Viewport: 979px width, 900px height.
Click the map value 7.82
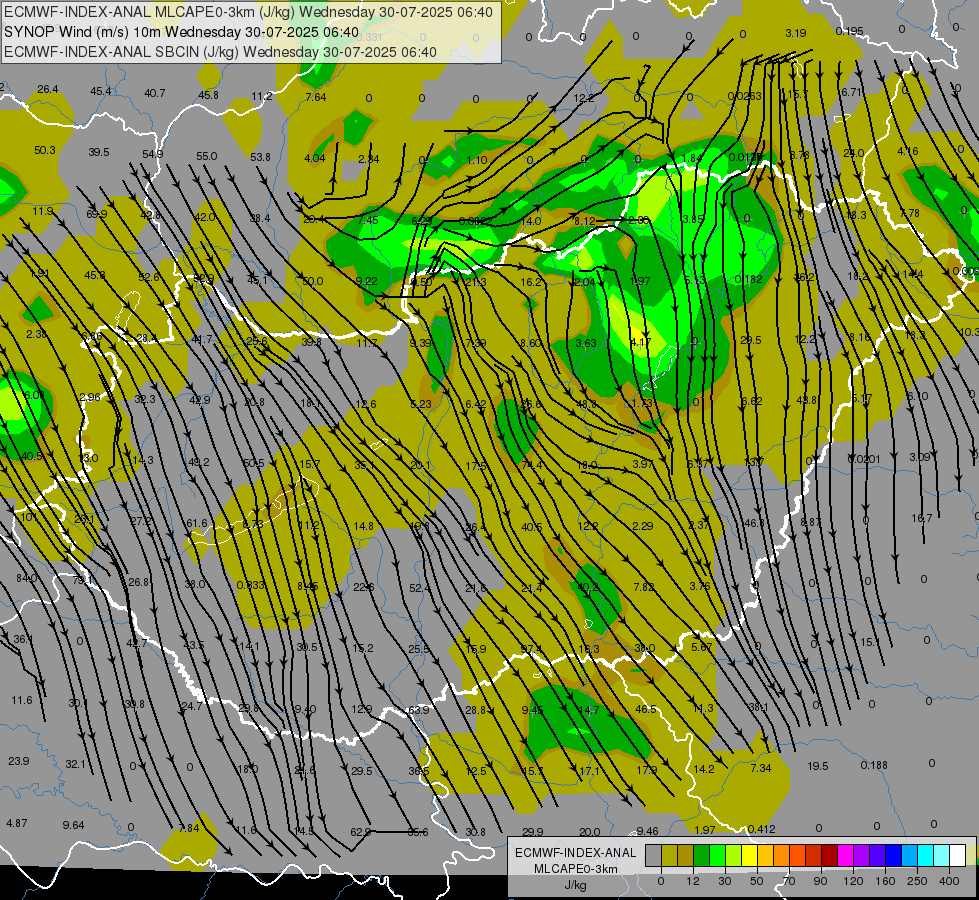(643, 587)
